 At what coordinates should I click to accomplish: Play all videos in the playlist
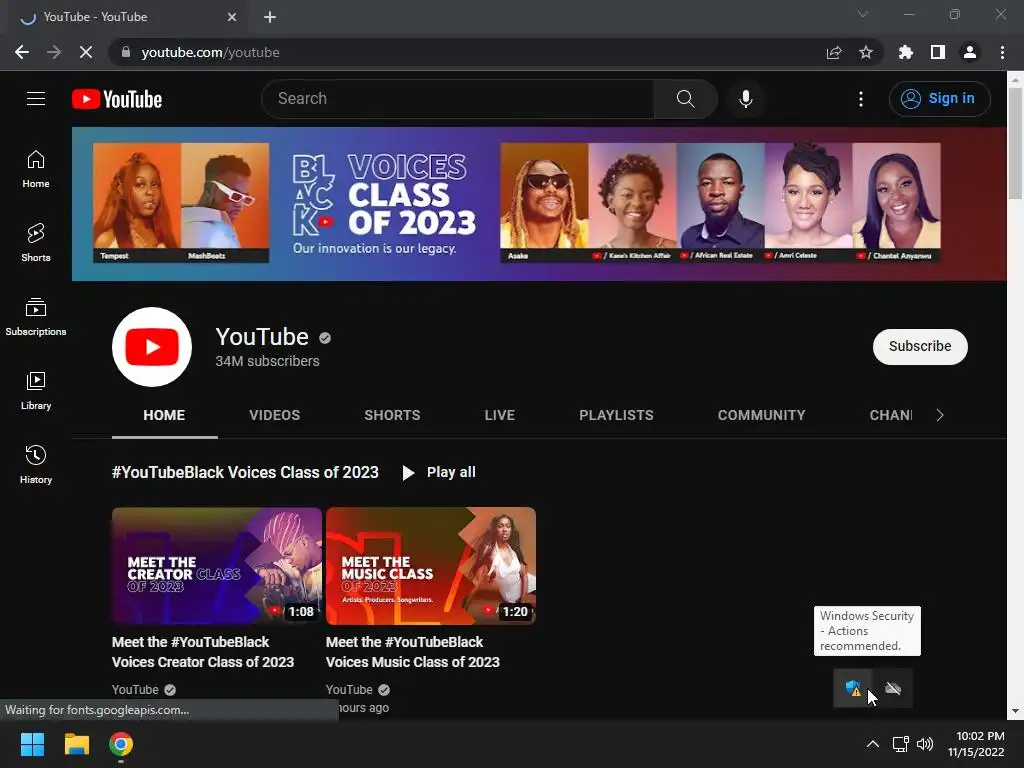(x=439, y=472)
